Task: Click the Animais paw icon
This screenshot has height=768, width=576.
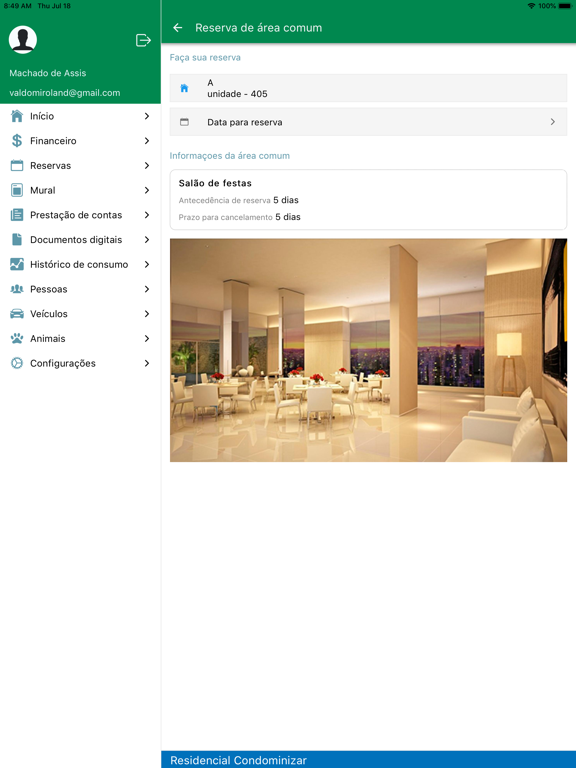Action: point(17,338)
